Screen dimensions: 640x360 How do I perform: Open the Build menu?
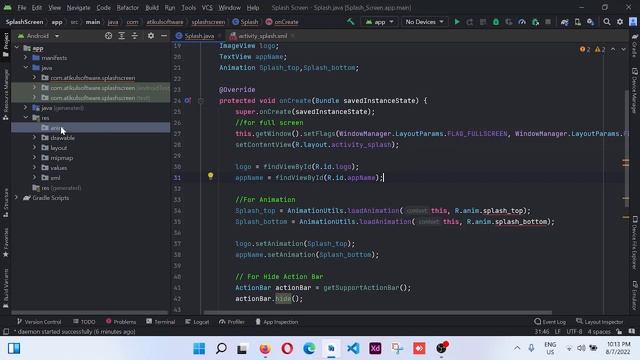coord(152,7)
